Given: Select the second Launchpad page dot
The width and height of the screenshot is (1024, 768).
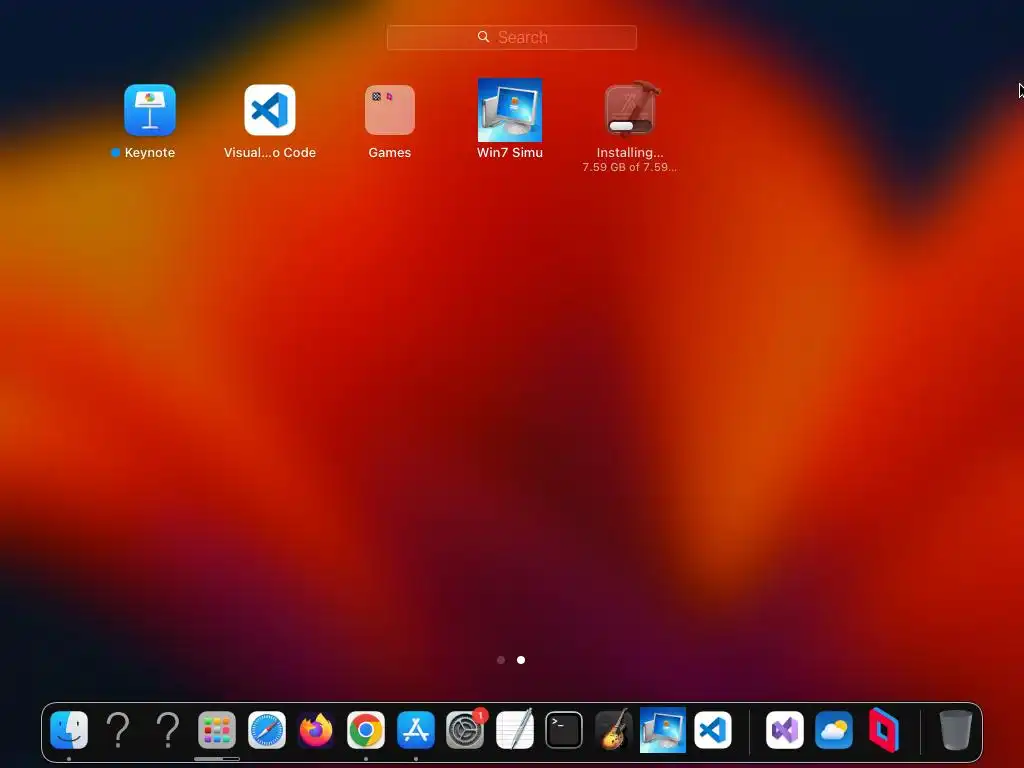Looking at the screenshot, I should tap(520, 660).
